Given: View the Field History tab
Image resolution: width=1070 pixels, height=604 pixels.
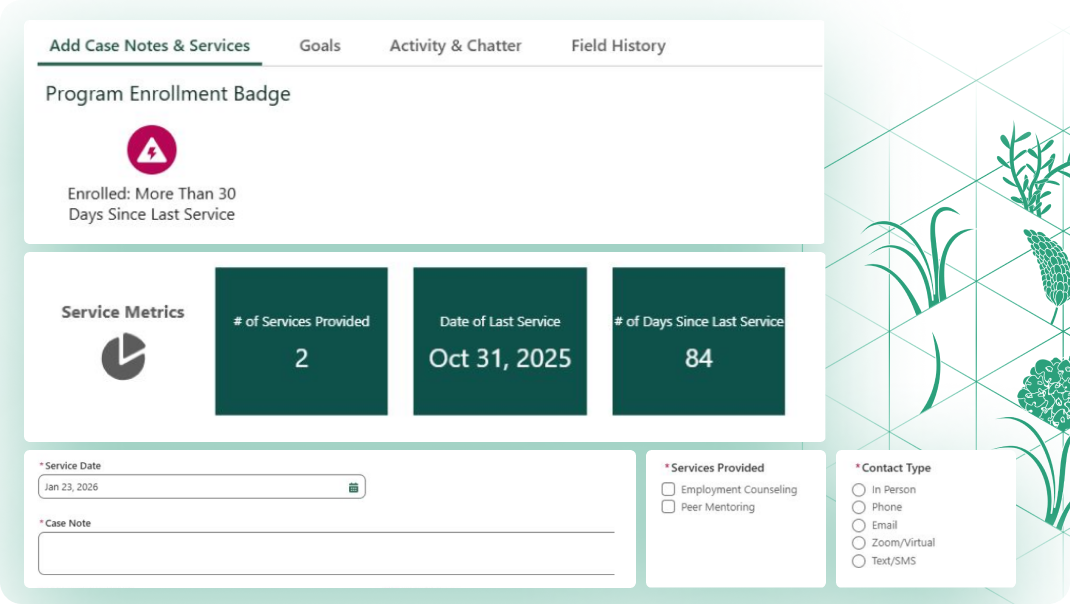Looking at the screenshot, I should (x=618, y=45).
